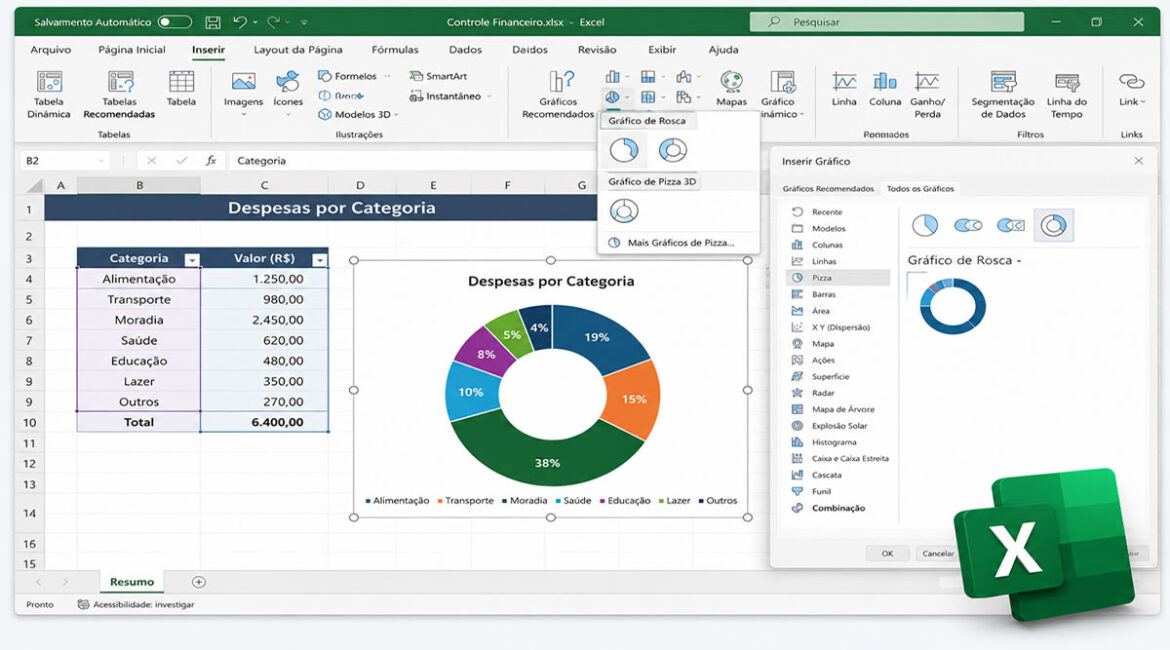Select cell with Alimentação

pyautogui.click(x=139, y=279)
